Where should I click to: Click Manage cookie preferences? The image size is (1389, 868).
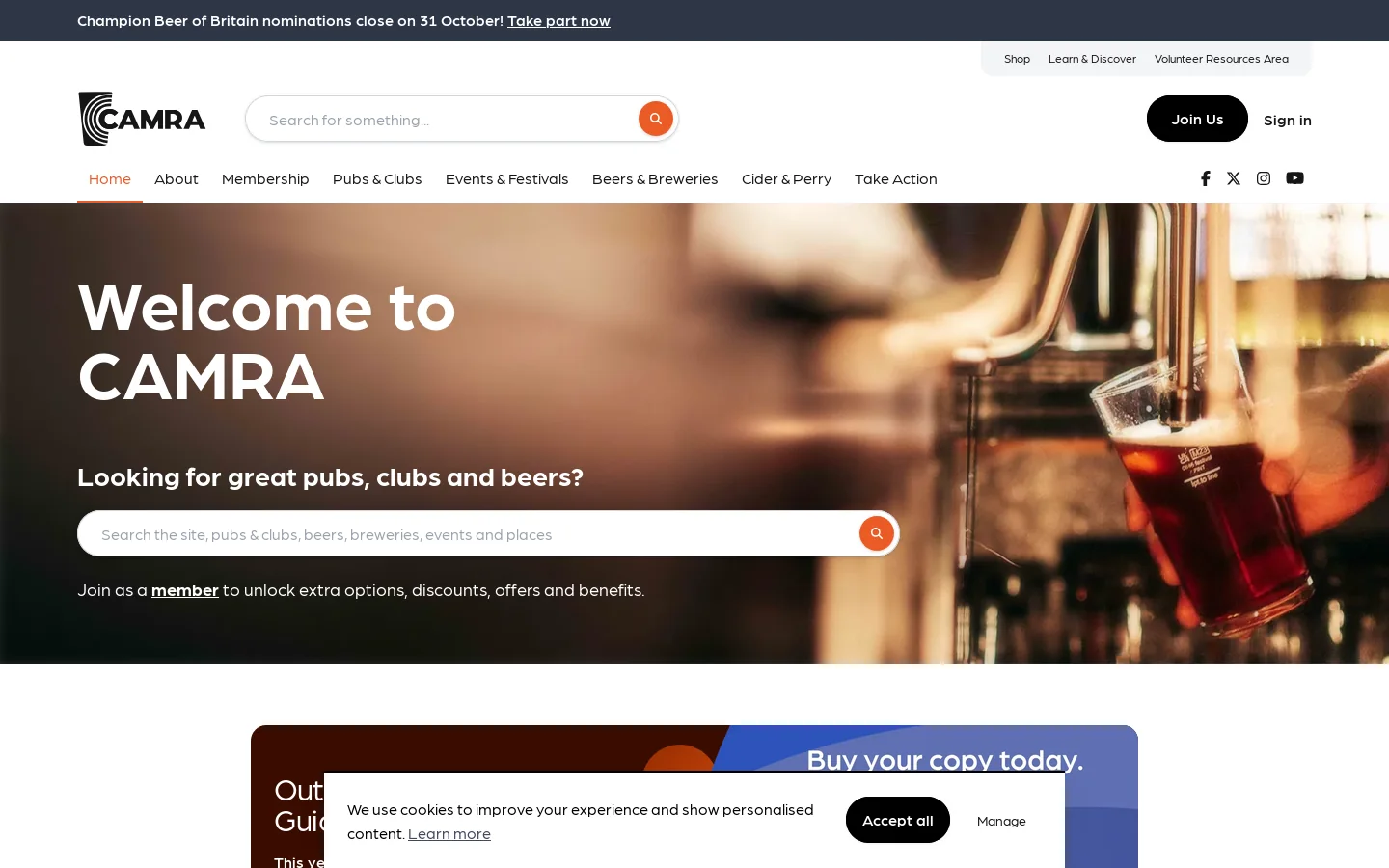click(1001, 821)
